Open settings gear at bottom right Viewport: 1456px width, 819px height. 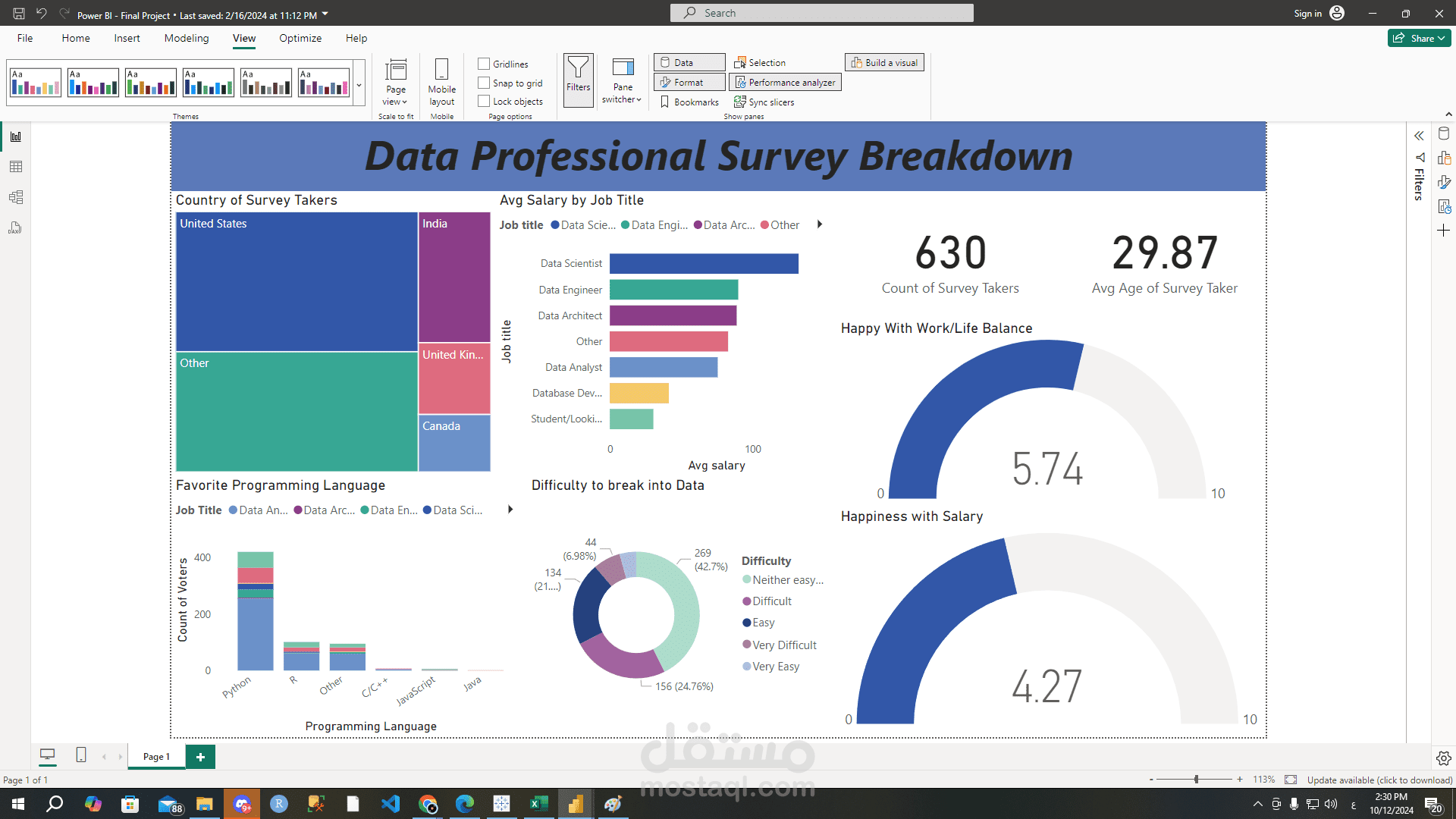tap(1443, 758)
